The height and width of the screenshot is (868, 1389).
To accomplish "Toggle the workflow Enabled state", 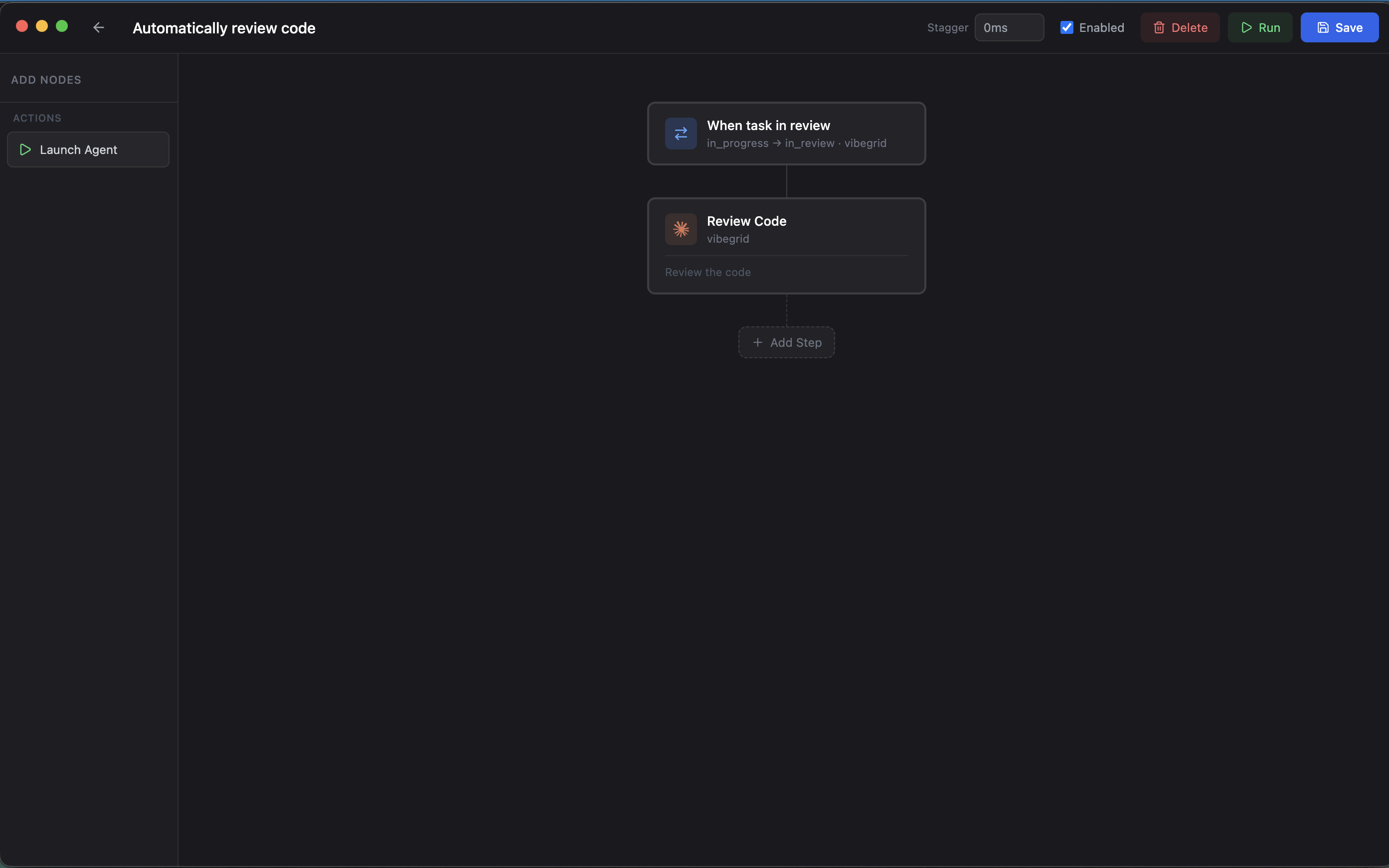I will pos(1067,27).
